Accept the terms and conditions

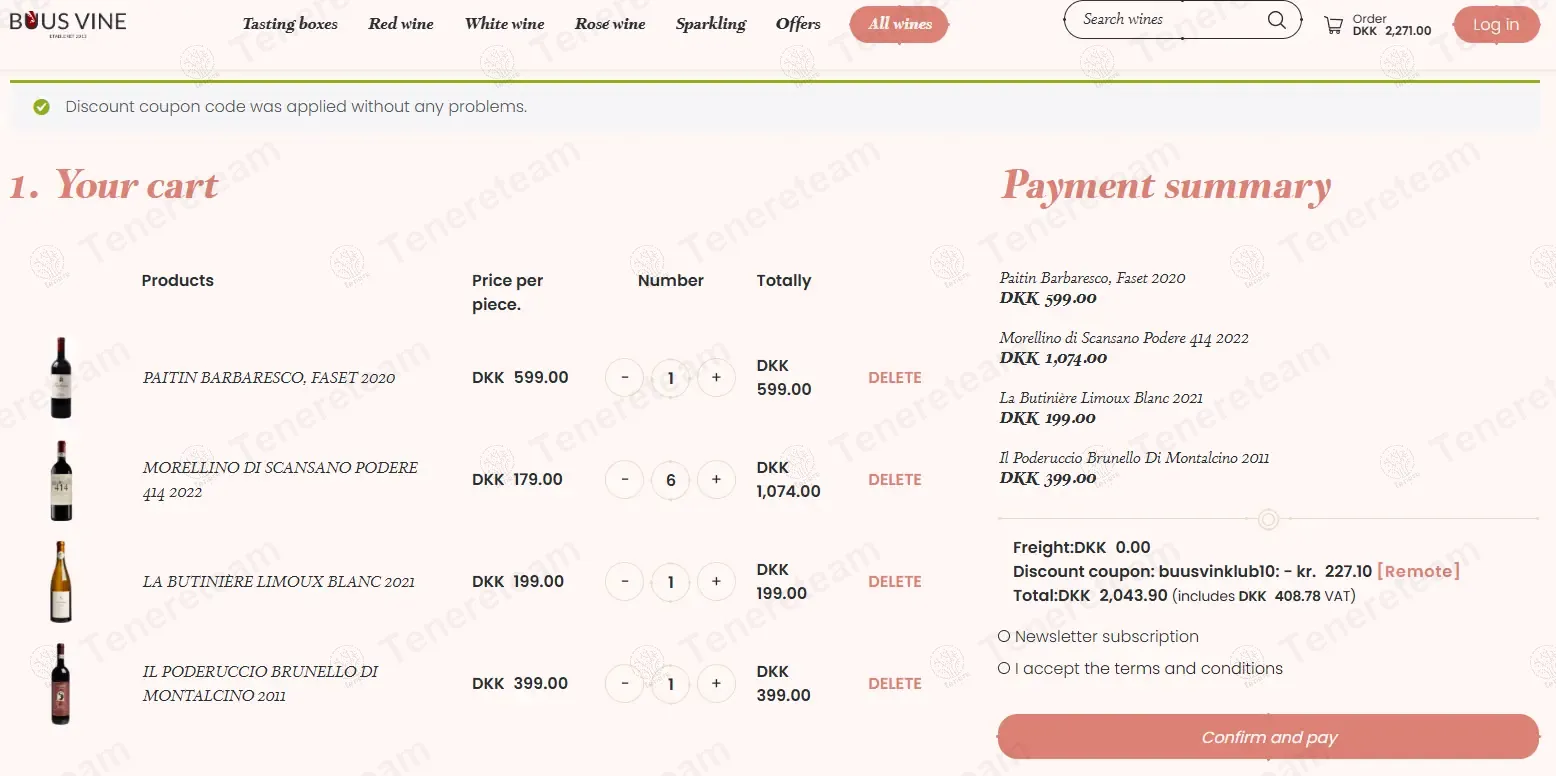1004,669
